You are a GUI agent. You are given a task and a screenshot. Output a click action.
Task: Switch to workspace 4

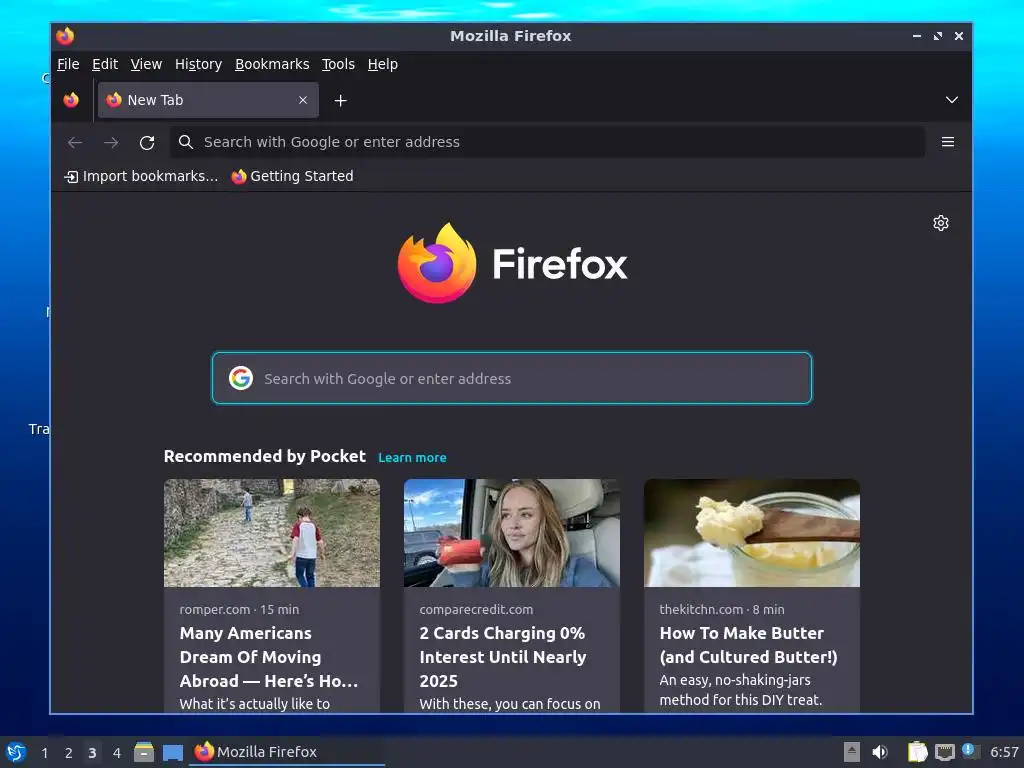116,753
